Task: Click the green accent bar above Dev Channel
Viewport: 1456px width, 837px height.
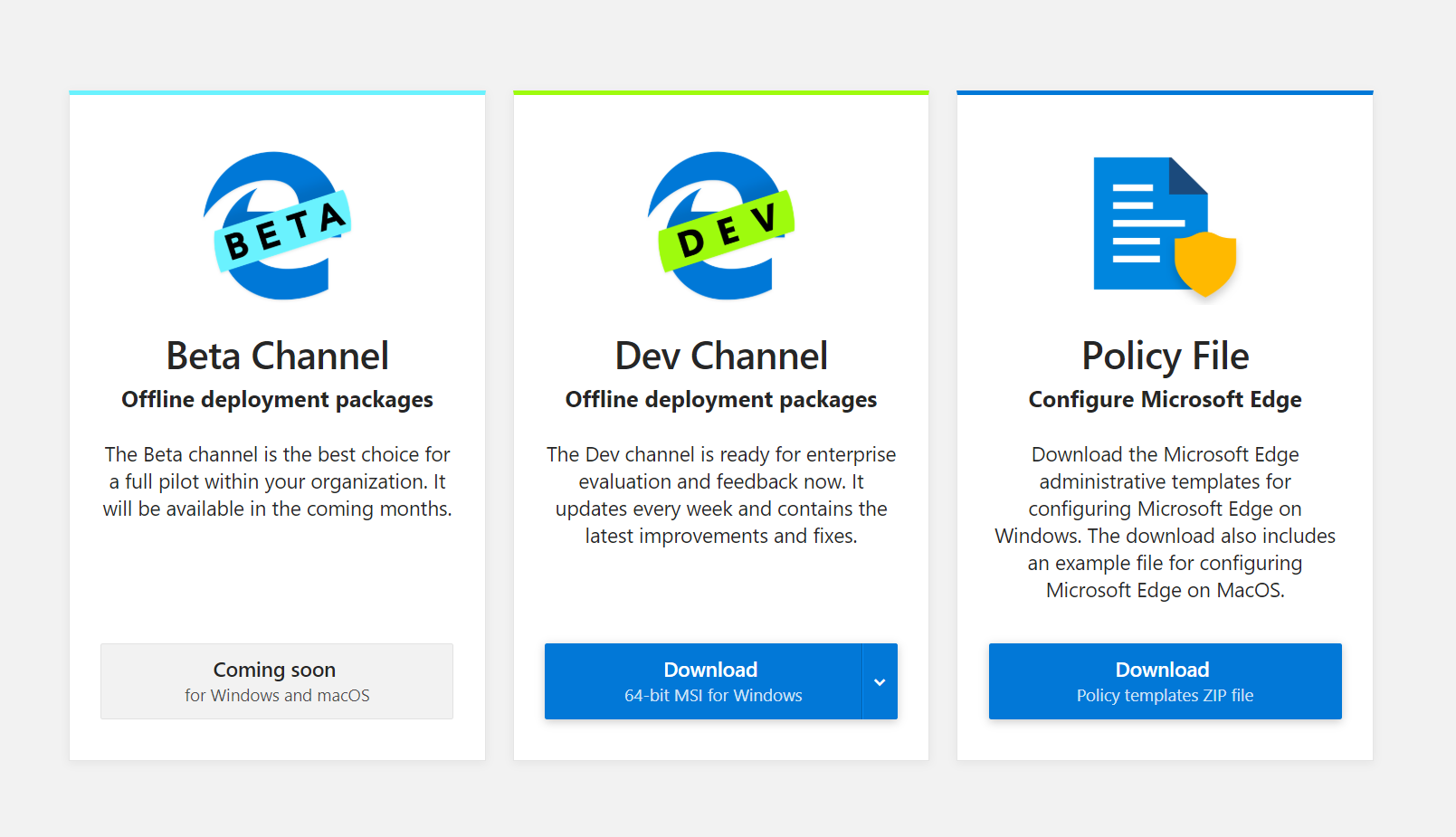Action: click(720, 91)
